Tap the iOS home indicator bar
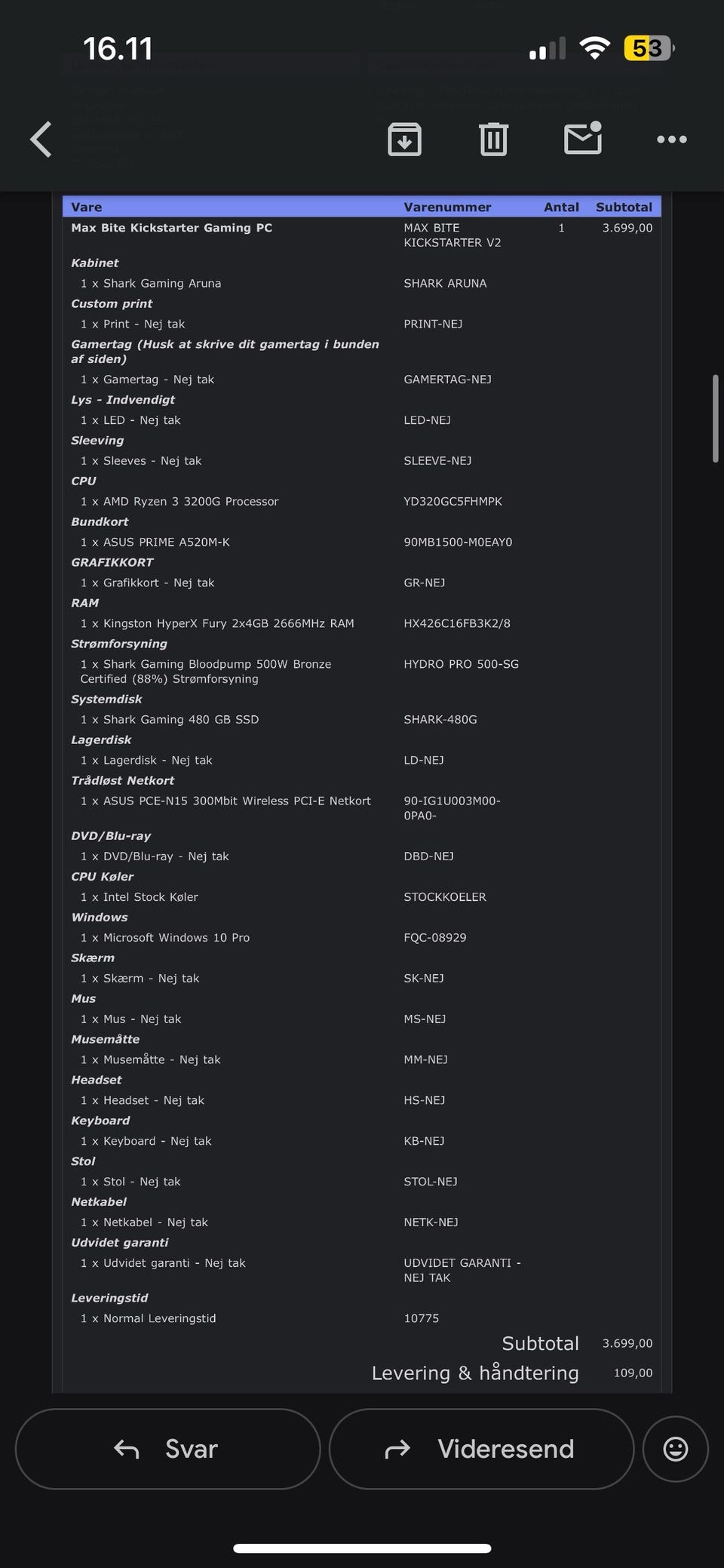Screen dimensions: 724x1568 (x=362, y=1548)
